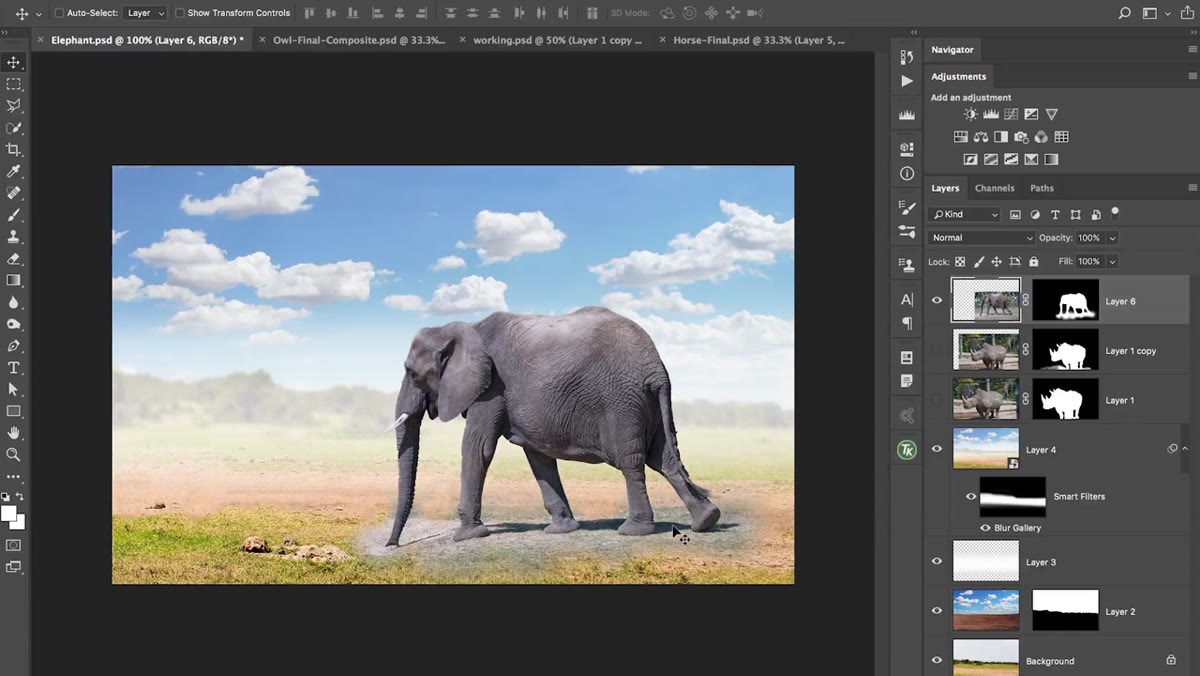This screenshot has height=676, width=1200.
Task: Select the Brush tool
Action: pos(14,215)
